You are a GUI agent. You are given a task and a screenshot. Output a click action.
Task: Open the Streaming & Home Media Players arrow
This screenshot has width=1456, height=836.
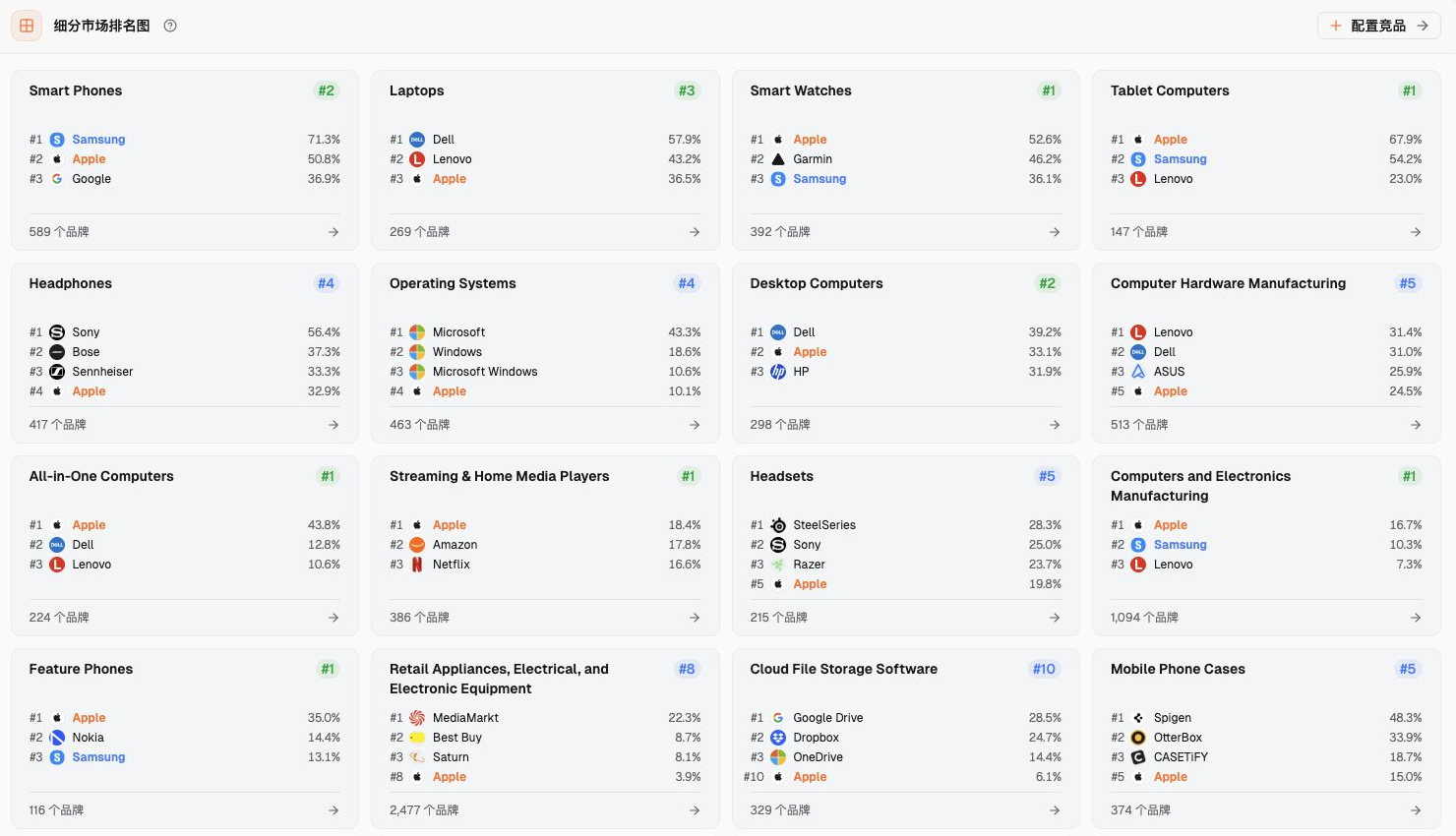[x=695, y=618]
